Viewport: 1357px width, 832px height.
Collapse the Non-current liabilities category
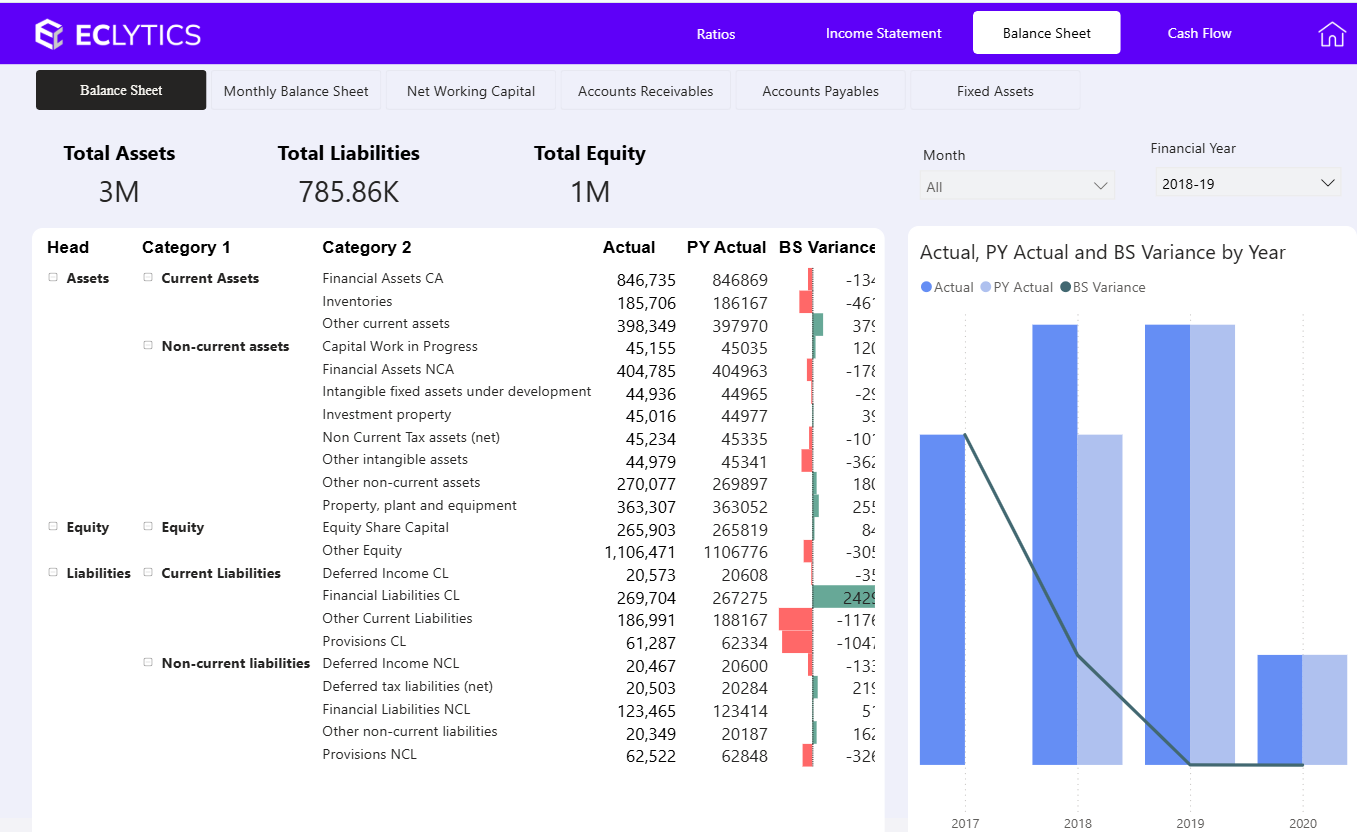(148, 663)
